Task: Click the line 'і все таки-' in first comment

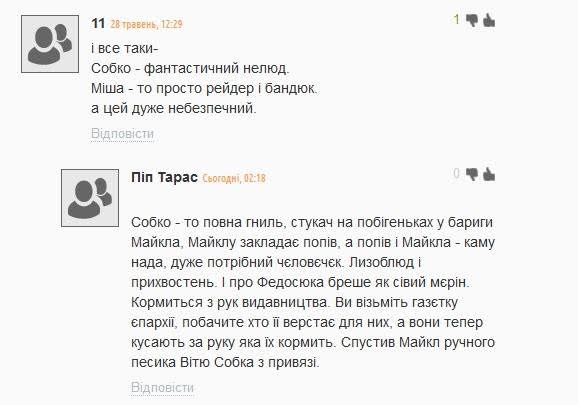Action: (125, 49)
